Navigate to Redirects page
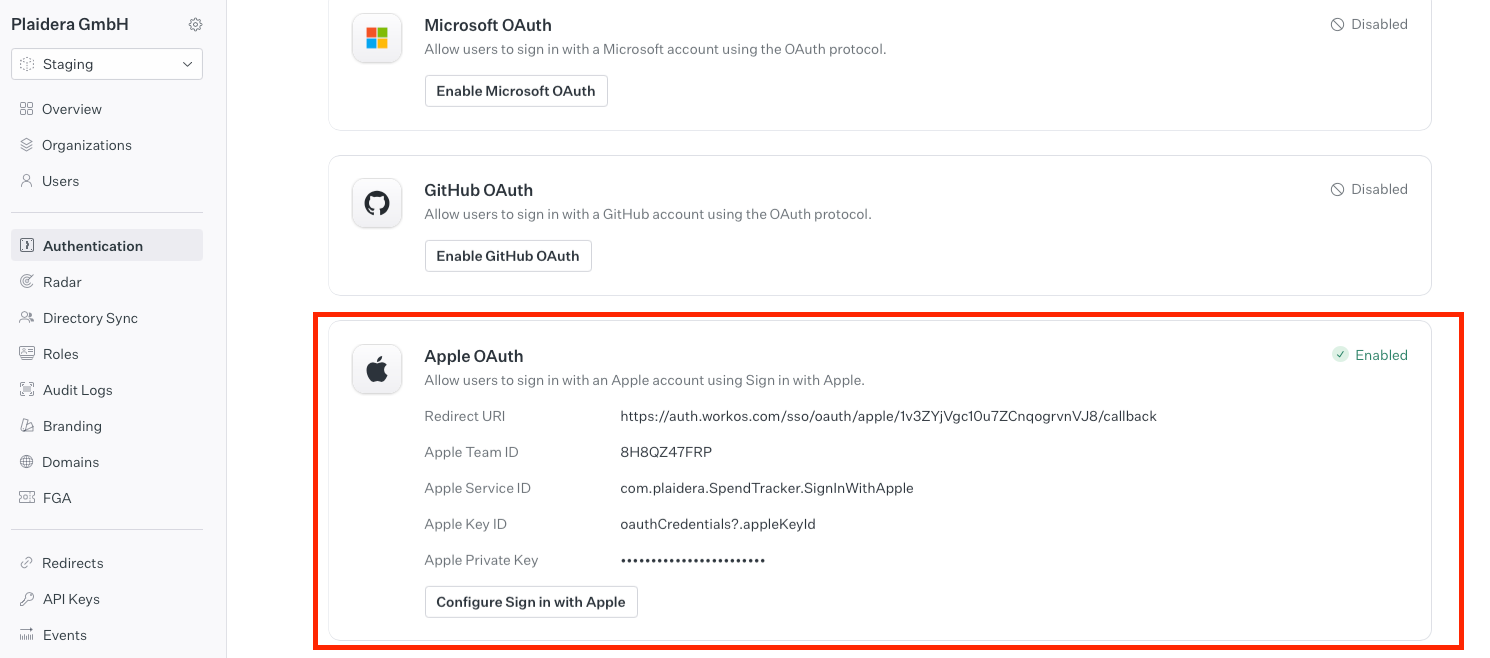Viewport: 1490px width, 658px height. [x=72, y=563]
